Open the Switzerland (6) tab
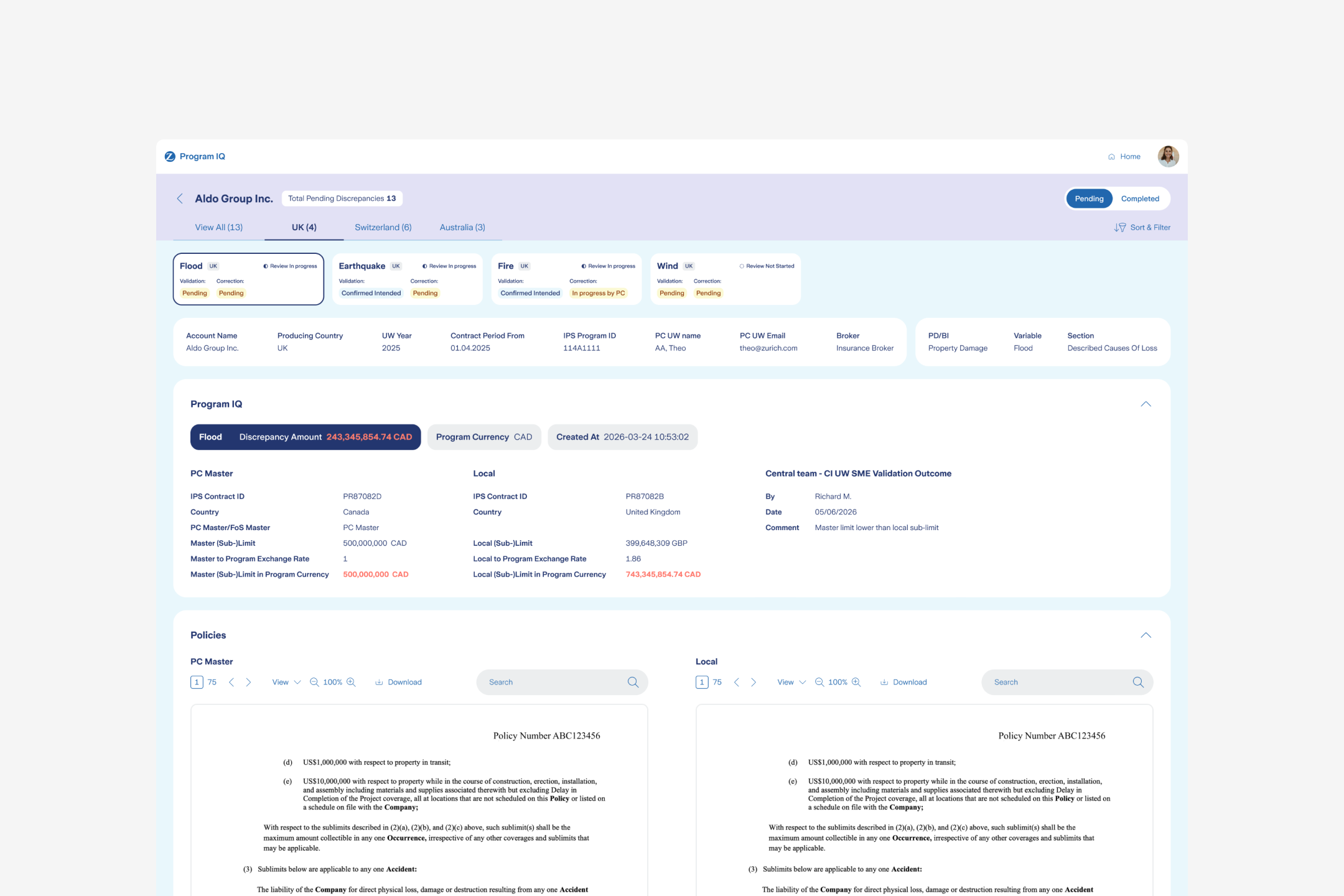This screenshot has width=1344, height=896. [x=383, y=227]
